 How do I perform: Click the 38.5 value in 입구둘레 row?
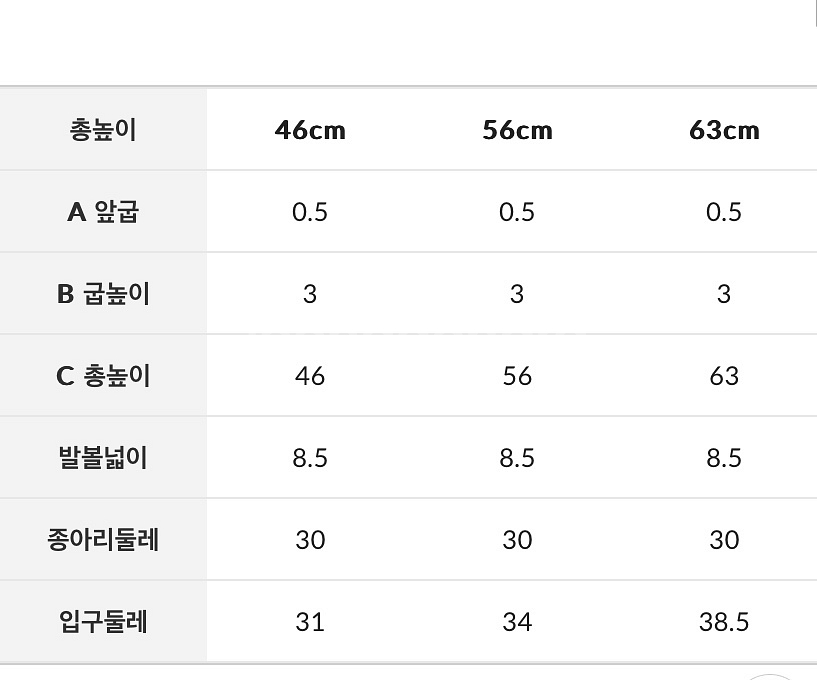tap(724, 622)
